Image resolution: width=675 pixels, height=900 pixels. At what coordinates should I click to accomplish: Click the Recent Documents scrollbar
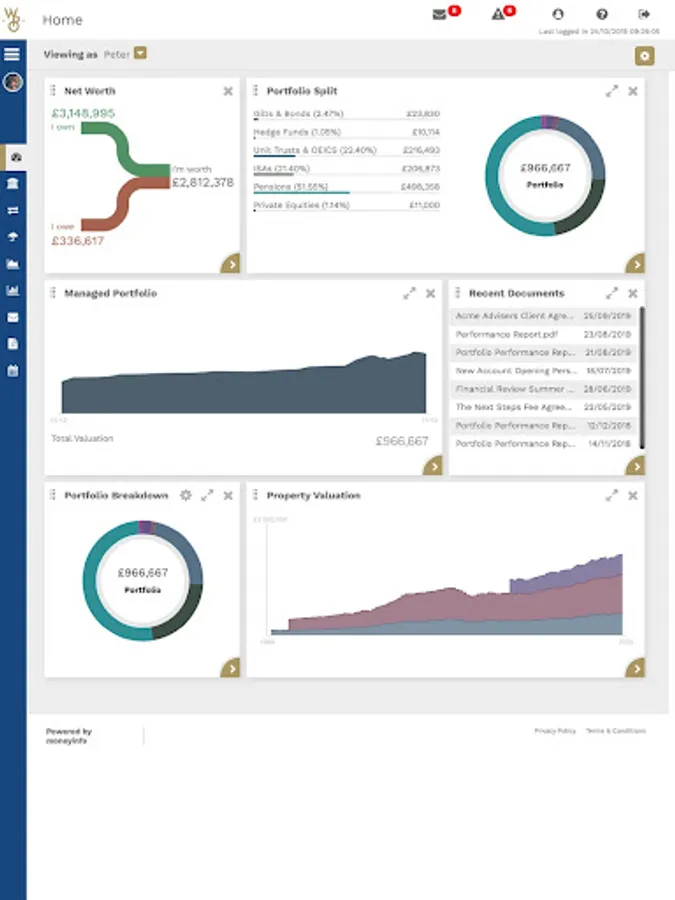pos(642,378)
